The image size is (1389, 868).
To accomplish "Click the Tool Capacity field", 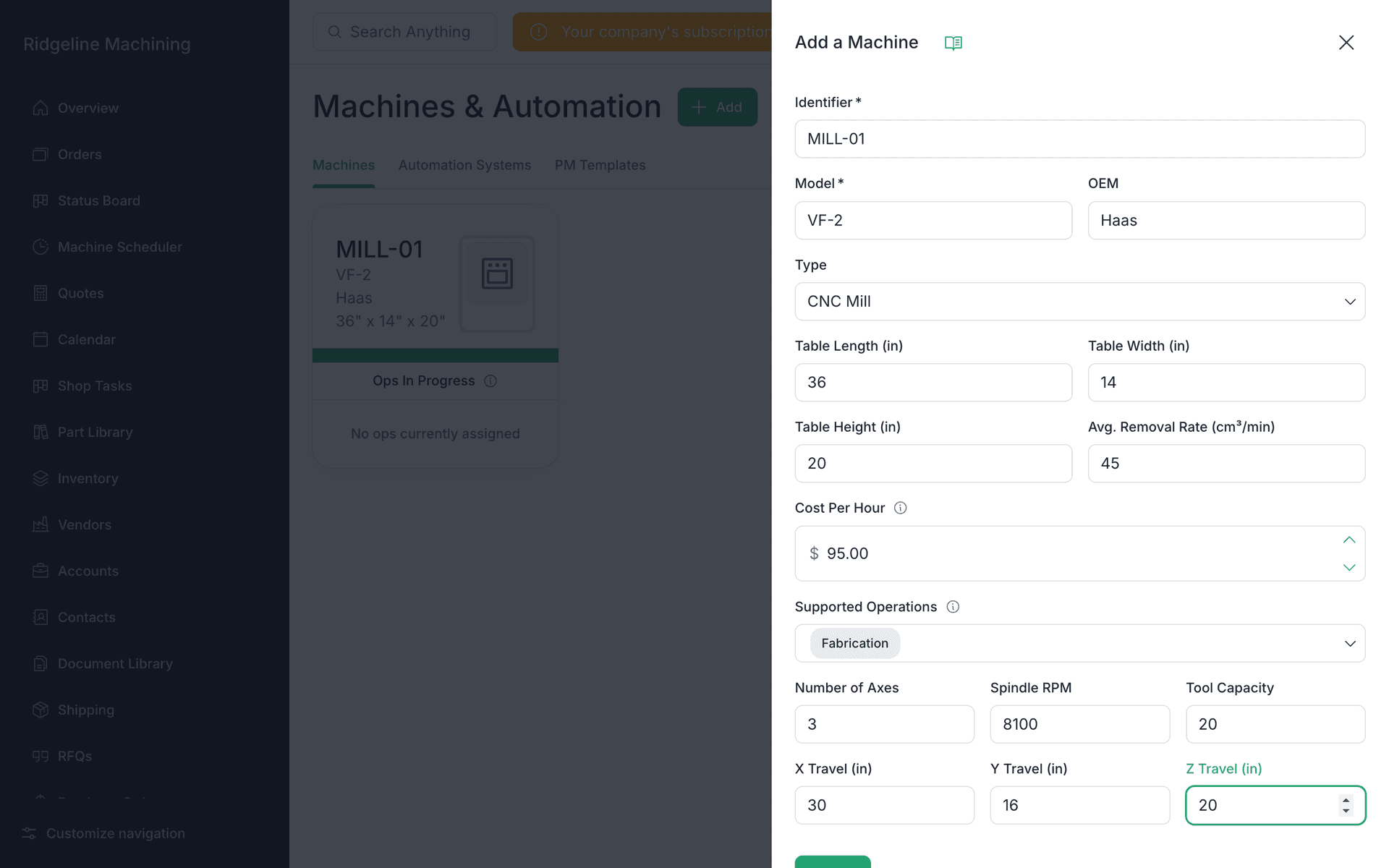I will (1275, 724).
